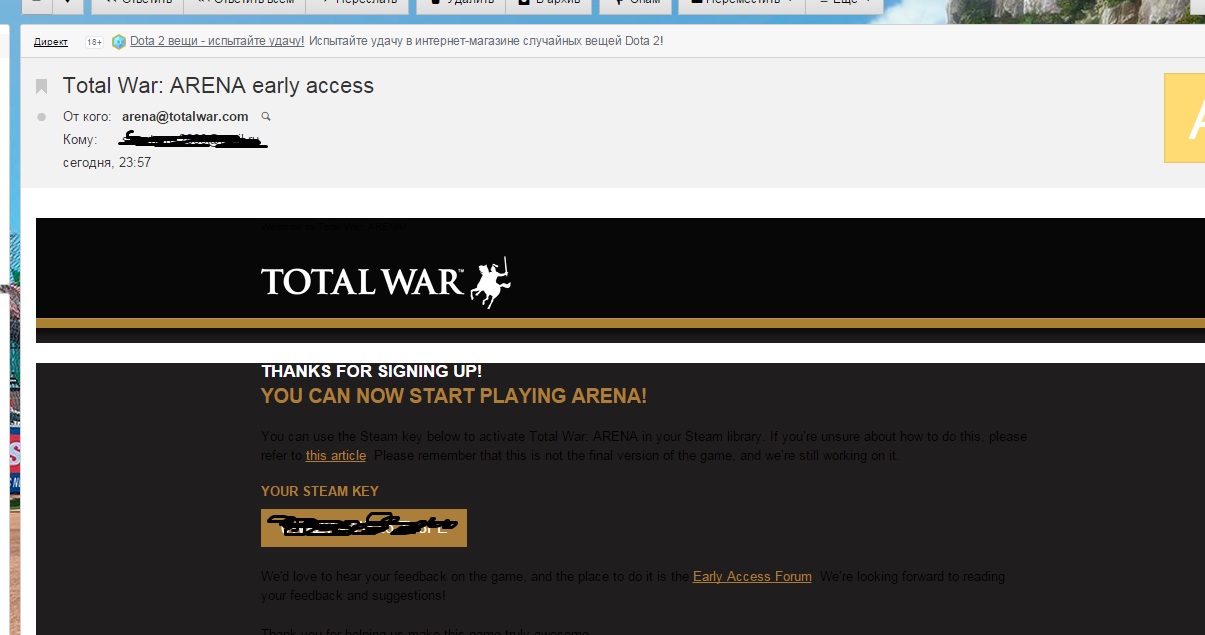
Task: Click the Удалить toolbar button
Action: click(x=458, y=3)
